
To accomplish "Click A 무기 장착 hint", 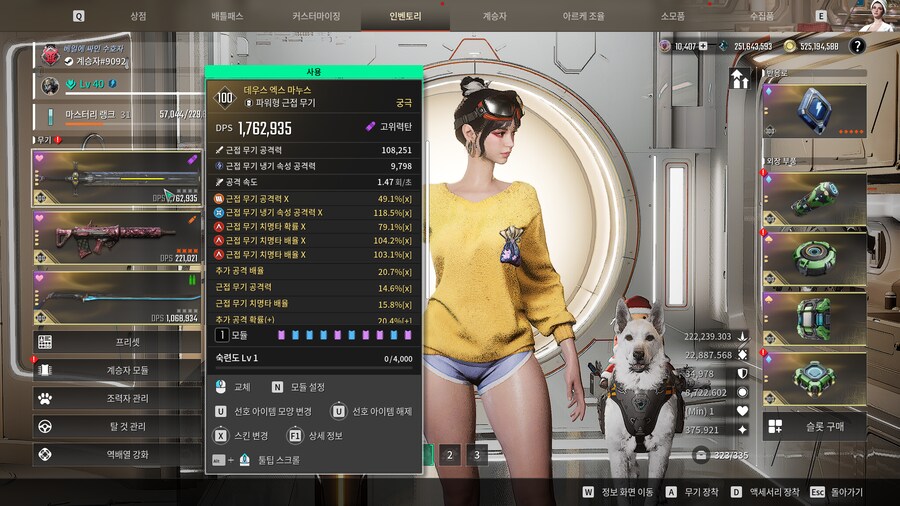I will pyautogui.click(x=692, y=492).
